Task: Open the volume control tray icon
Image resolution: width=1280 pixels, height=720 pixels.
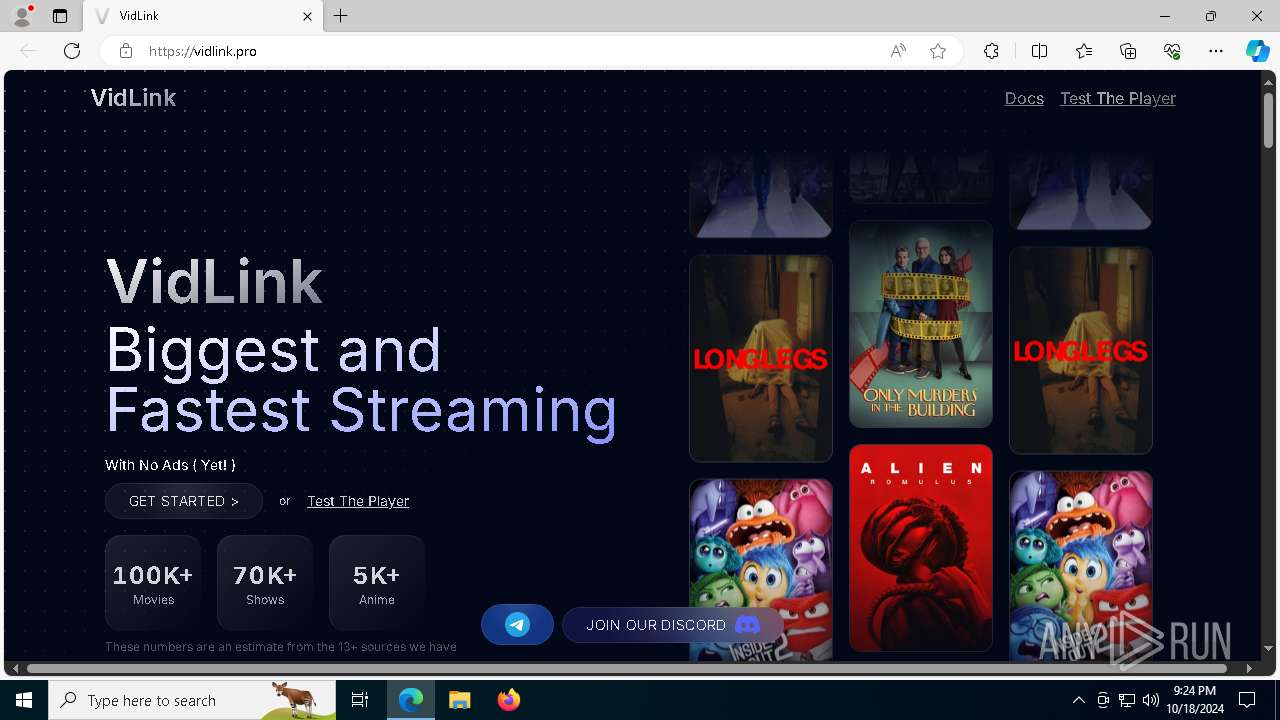Action: click(x=1150, y=700)
